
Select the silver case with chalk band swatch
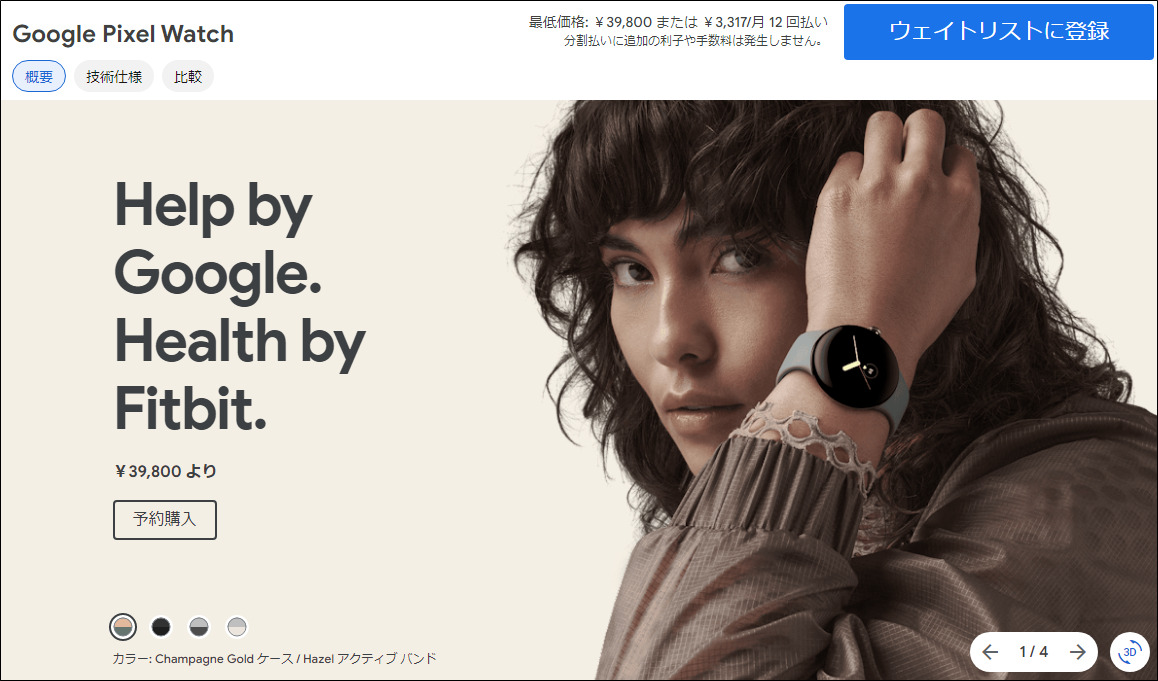(236, 627)
